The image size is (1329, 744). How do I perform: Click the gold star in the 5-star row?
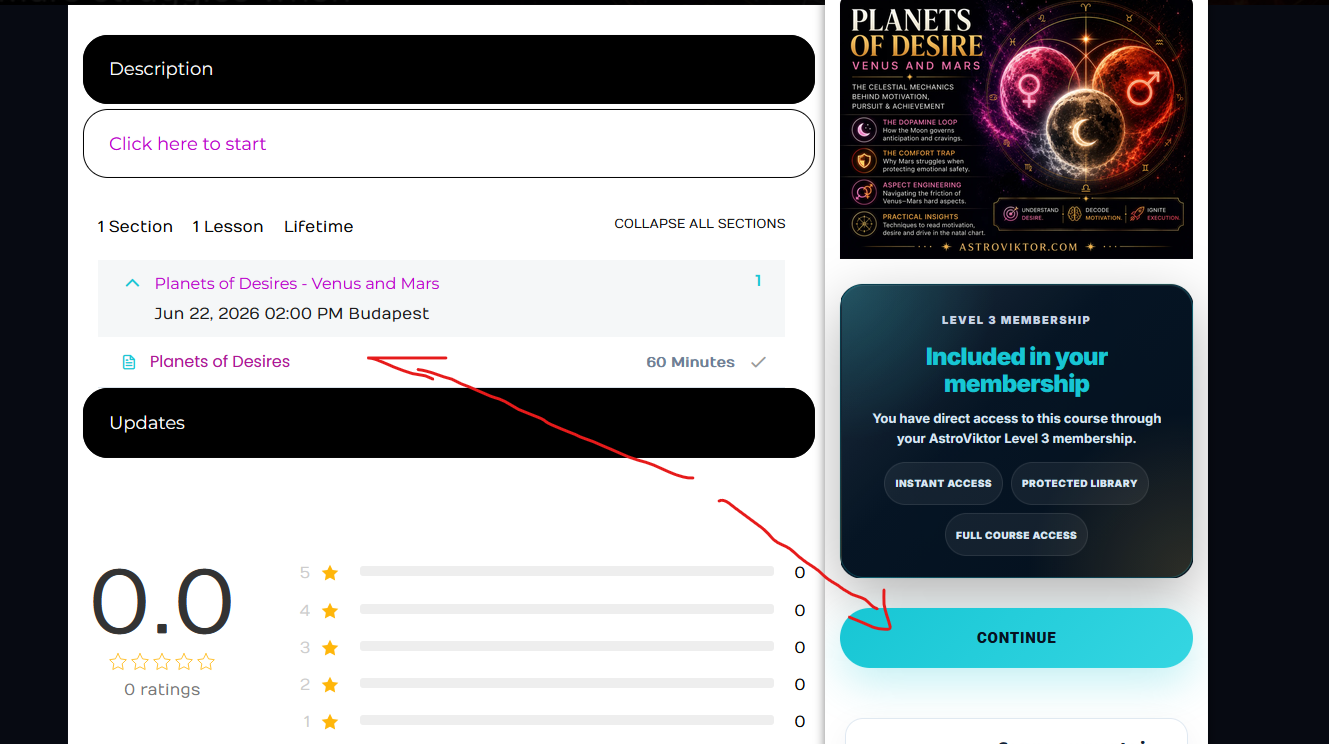[330, 573]
